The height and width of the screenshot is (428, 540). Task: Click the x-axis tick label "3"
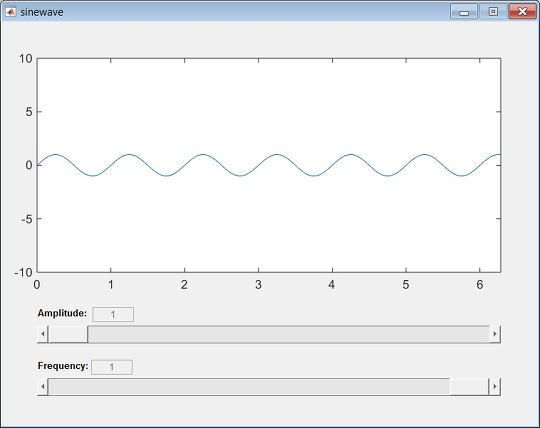point(258,285)
